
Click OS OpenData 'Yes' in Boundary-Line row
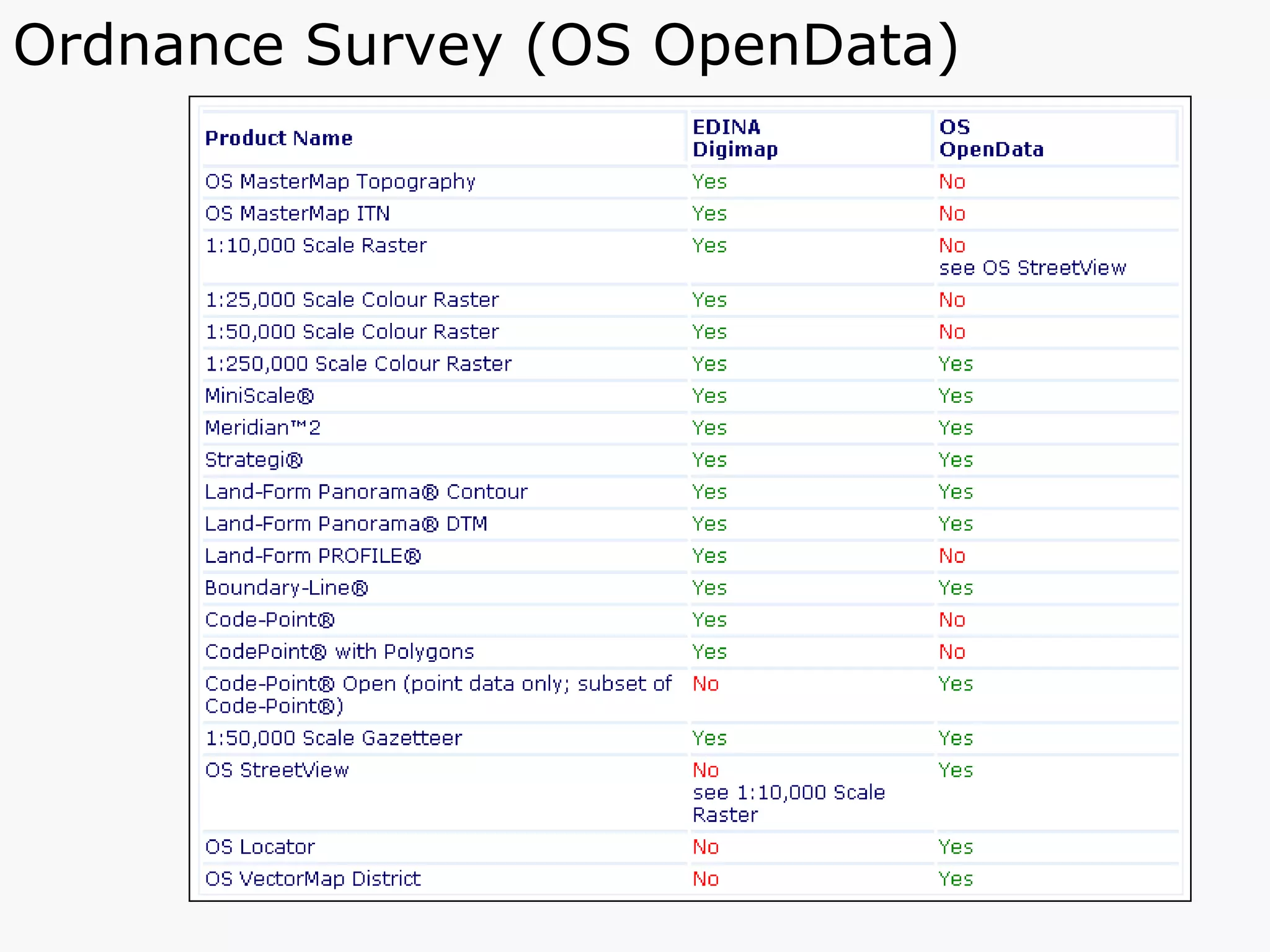click(x=956, y=588)
